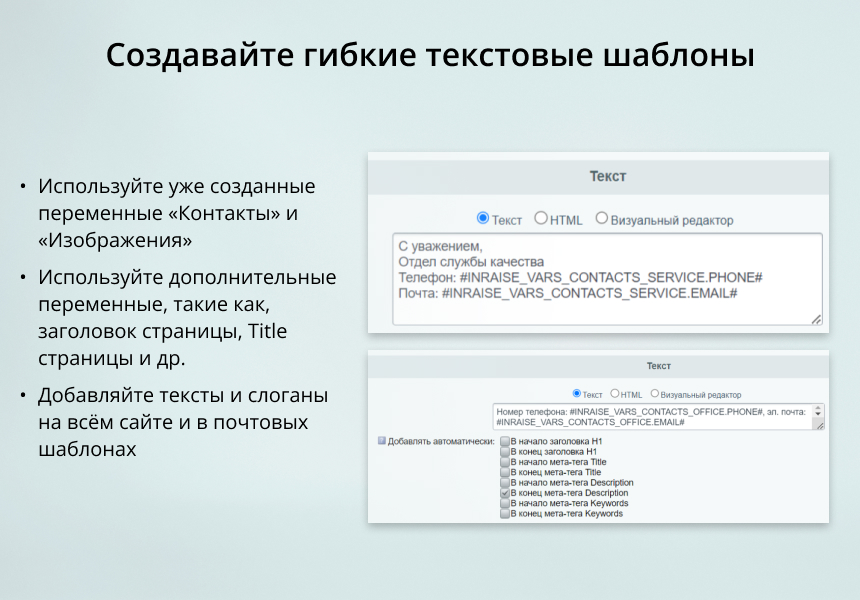860x600 pixels.
Task: Check «В начало мета-тега Description»
Action: [504, 482]
